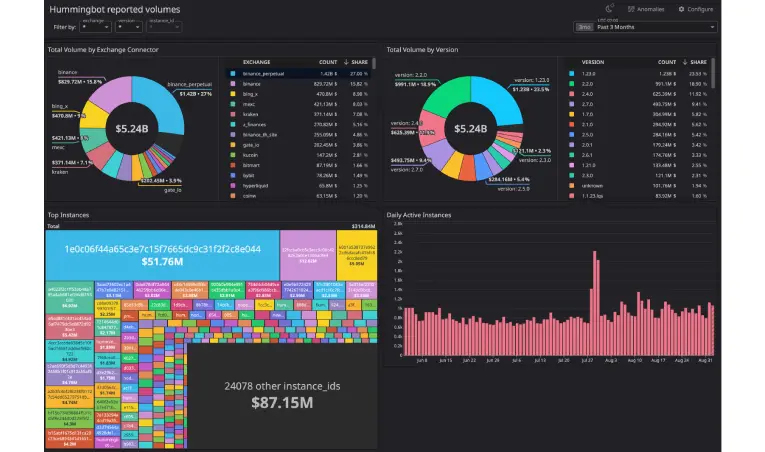The image size is (765, 452).
Task: Expand the Past 3 Months time range selector
Action: click(x=644, y=27)
